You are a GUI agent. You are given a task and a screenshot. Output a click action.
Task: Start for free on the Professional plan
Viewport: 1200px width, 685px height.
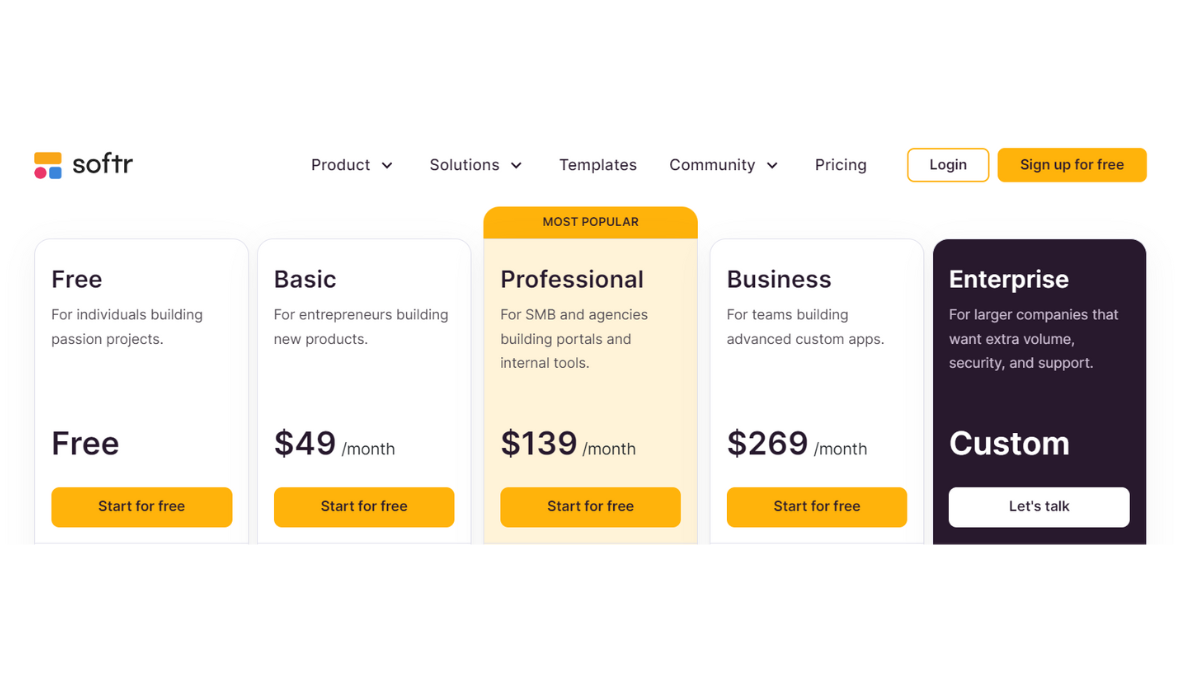point(590,507)
